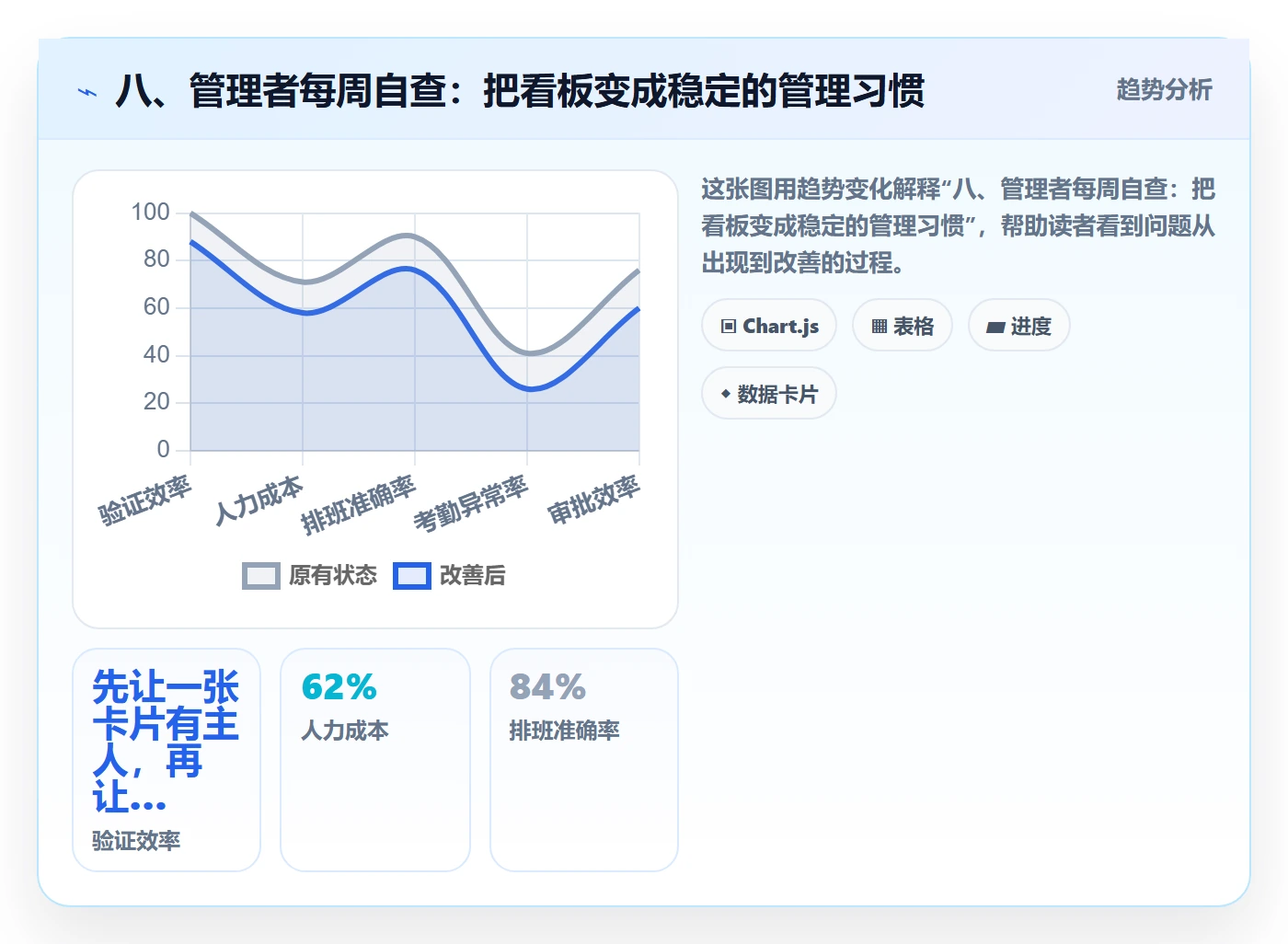Screen dimensions: 1288x944
Task: Click the 考勤异常率 x-axis label
Action: click(x=471, y=504)
